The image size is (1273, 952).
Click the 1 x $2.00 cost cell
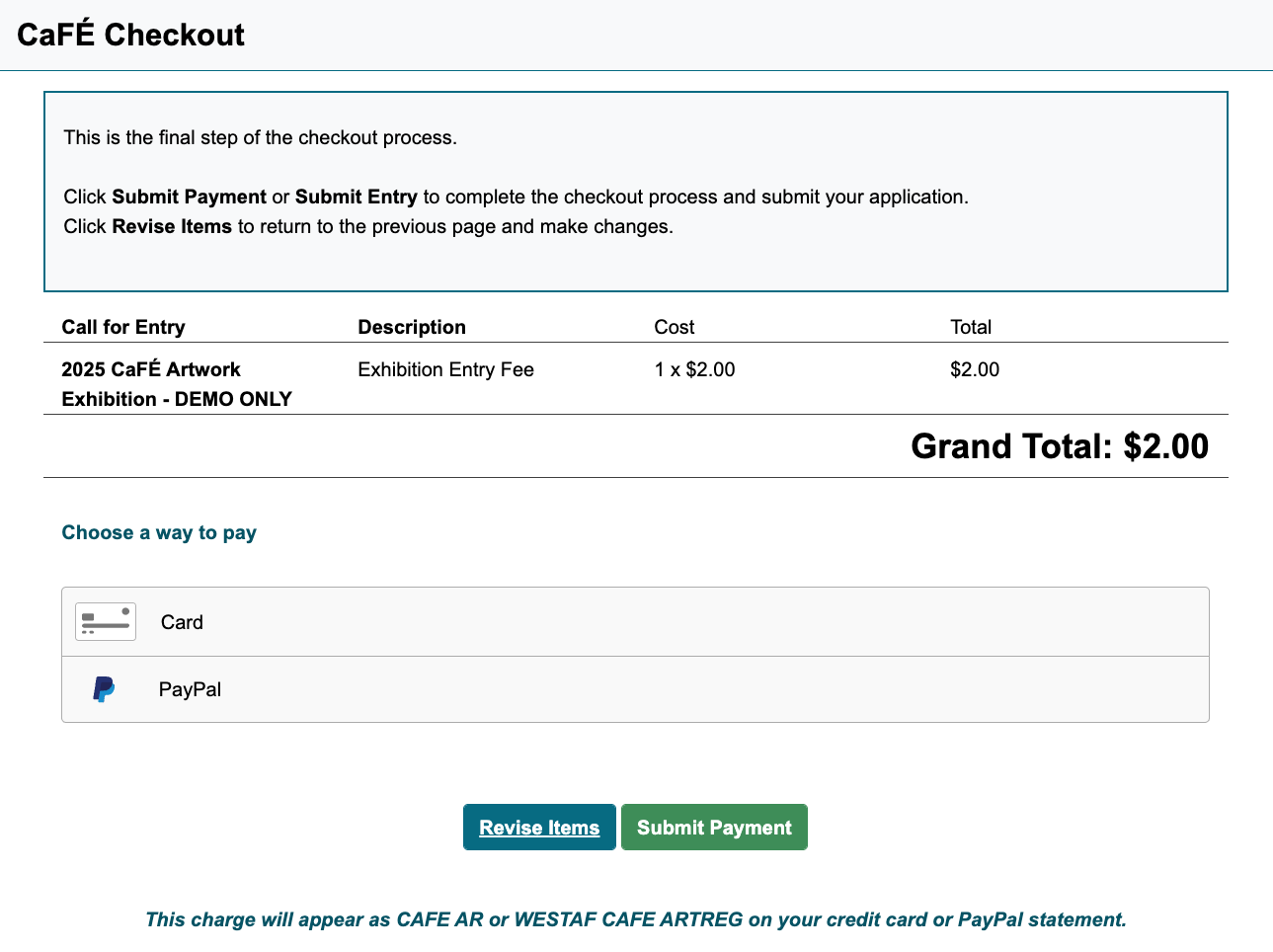point(694,369)
